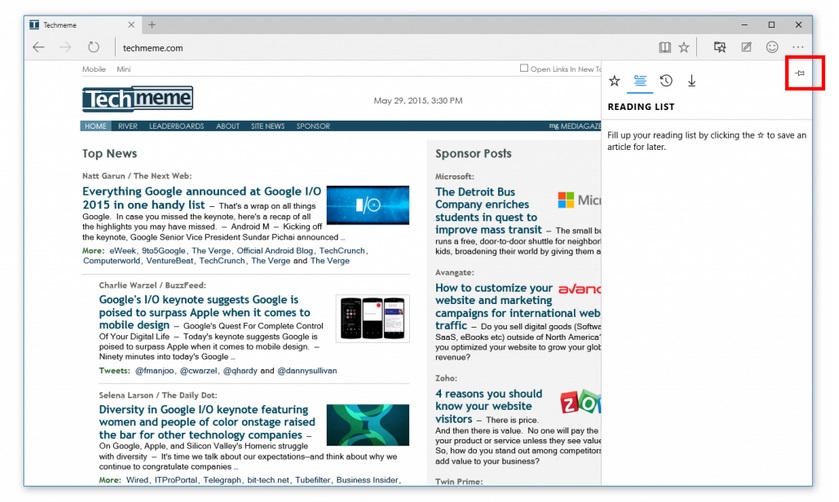Open 'Everything Google announced at Google I/O' headline
The width and height of the screenshot is (839, 502).
pos(202,198)
